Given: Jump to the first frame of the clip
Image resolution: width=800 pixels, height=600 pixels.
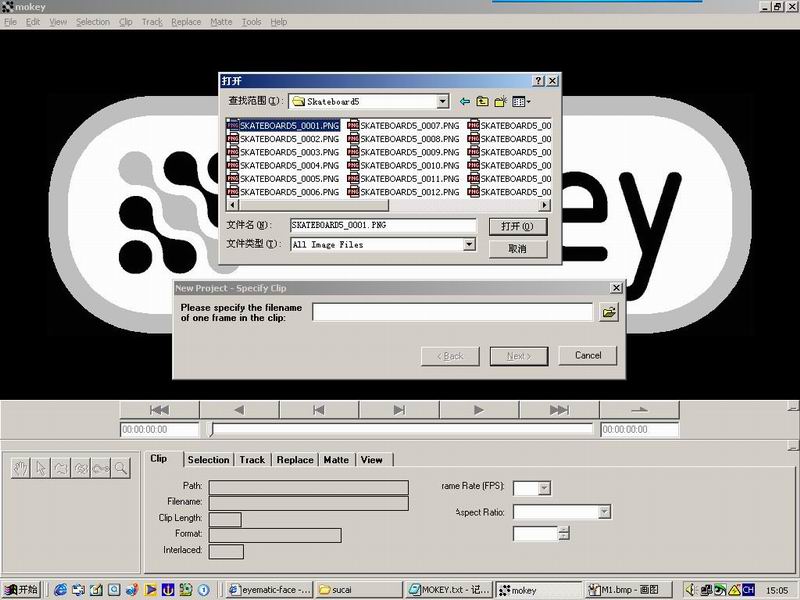Looking at the screenshot, I should [160, 410].
